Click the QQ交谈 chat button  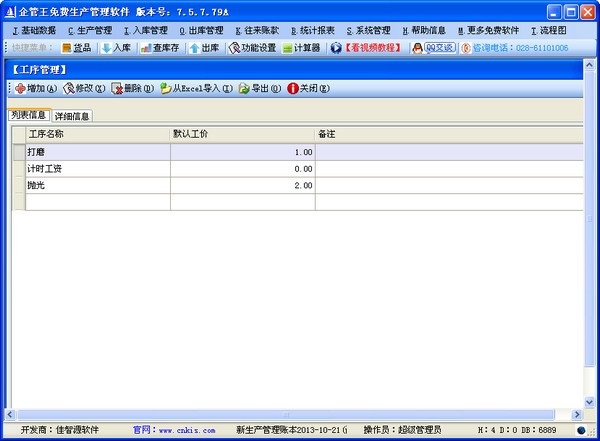[434, 48]
